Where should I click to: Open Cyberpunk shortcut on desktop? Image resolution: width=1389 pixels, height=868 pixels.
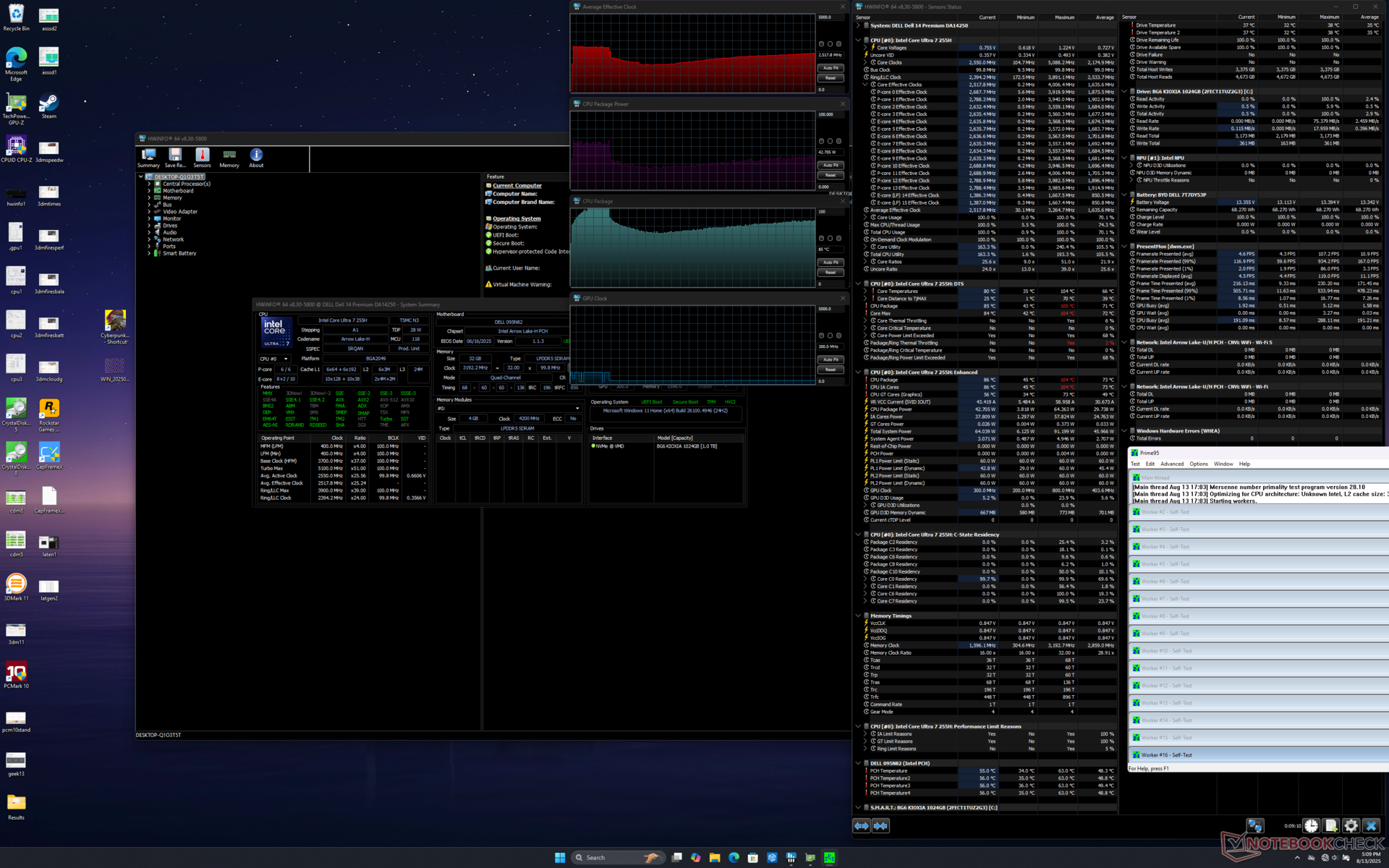click(x=114, y=327)
